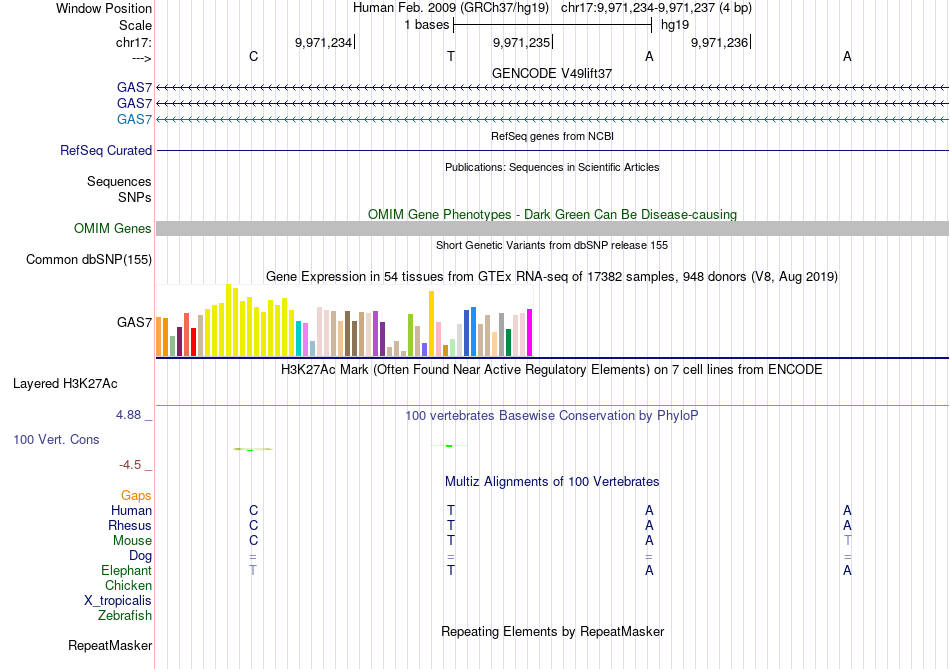Select the X_tropicalis alignment row label
950x669 pixels.
click(118, 601)
